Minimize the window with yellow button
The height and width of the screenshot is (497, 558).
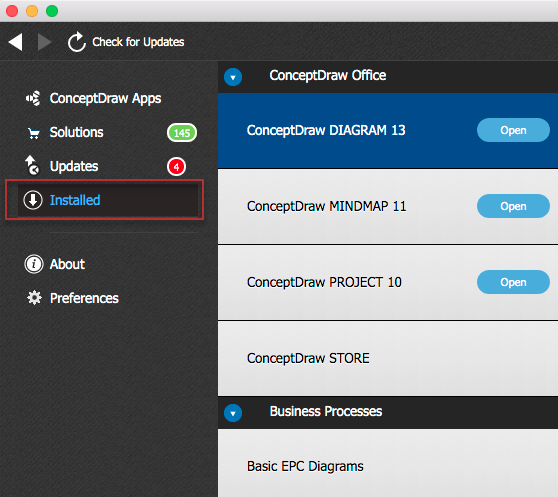(32, 11)
